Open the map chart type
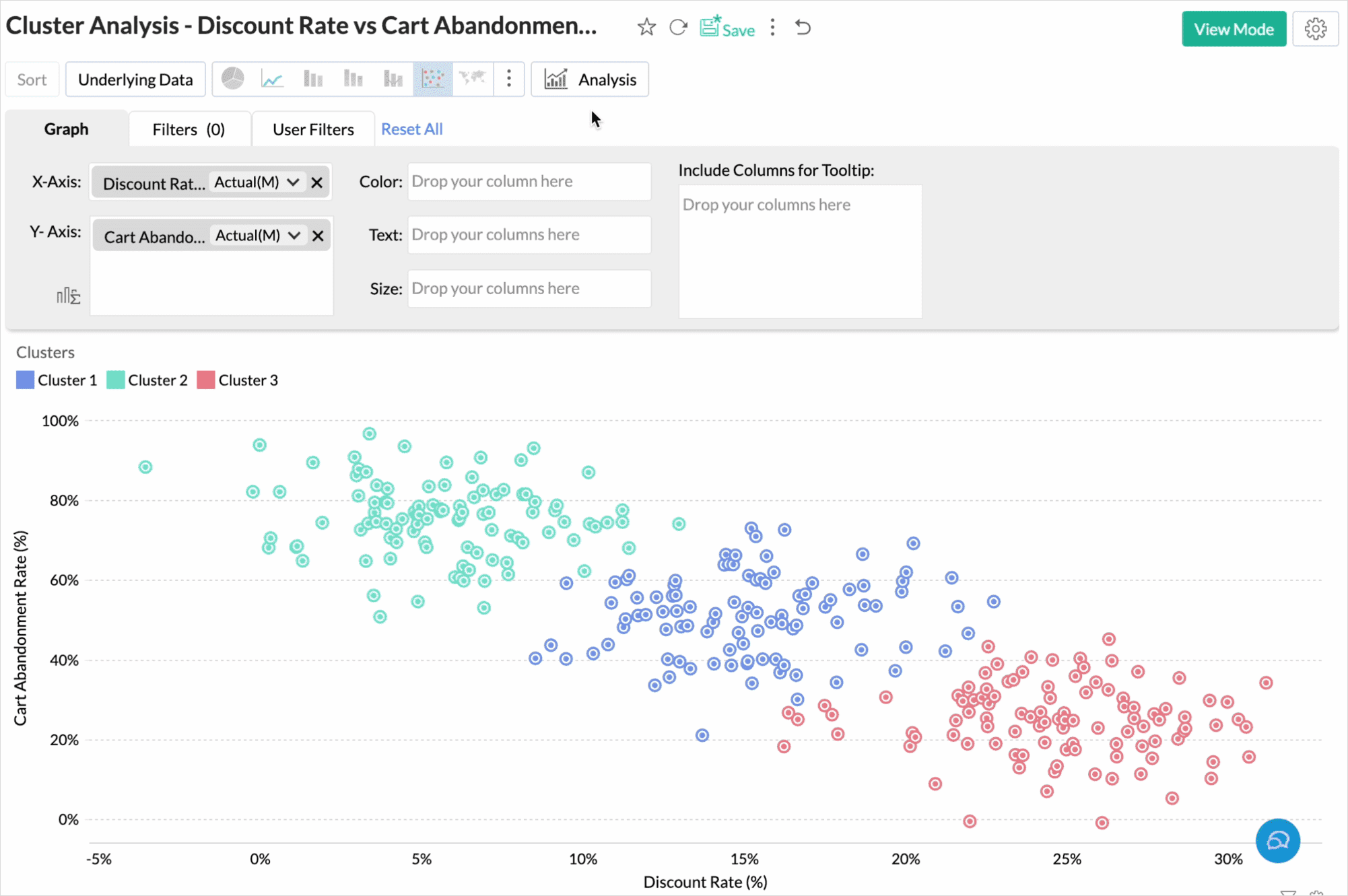 [x=473, y=79]
